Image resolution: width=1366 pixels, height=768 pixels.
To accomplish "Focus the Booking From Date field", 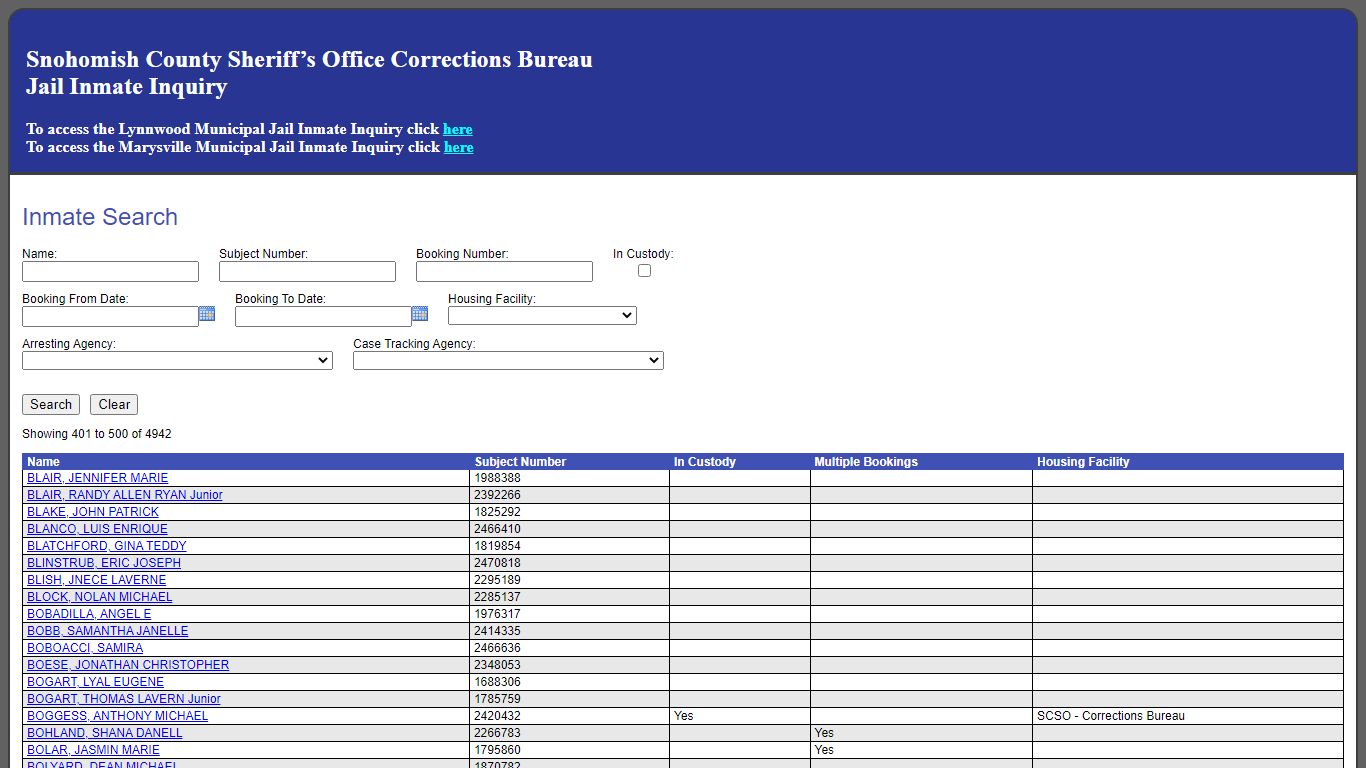I will tap(110, 317).
